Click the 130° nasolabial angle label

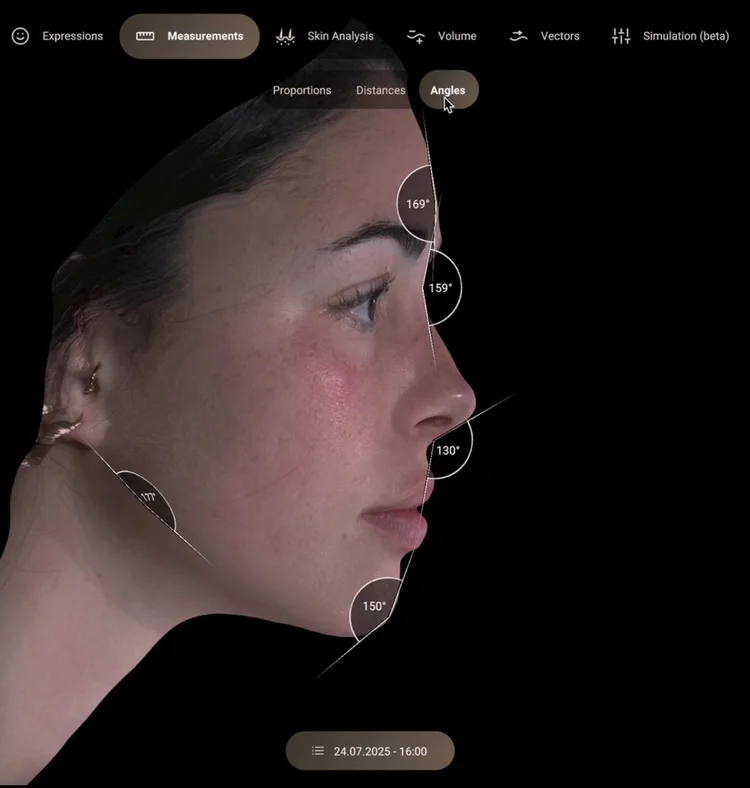click(448, 450)
